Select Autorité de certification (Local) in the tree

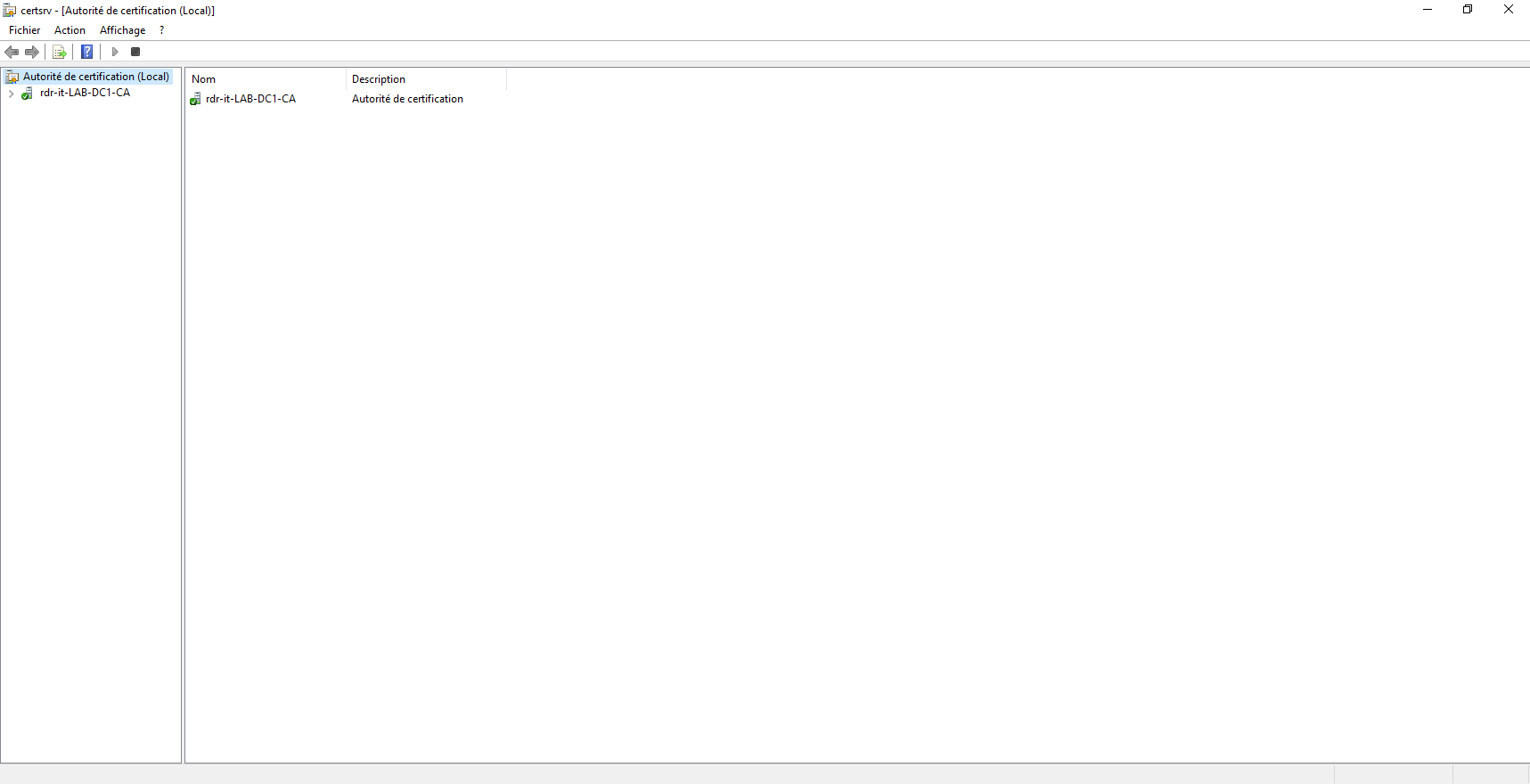click(x=95, y=77)
